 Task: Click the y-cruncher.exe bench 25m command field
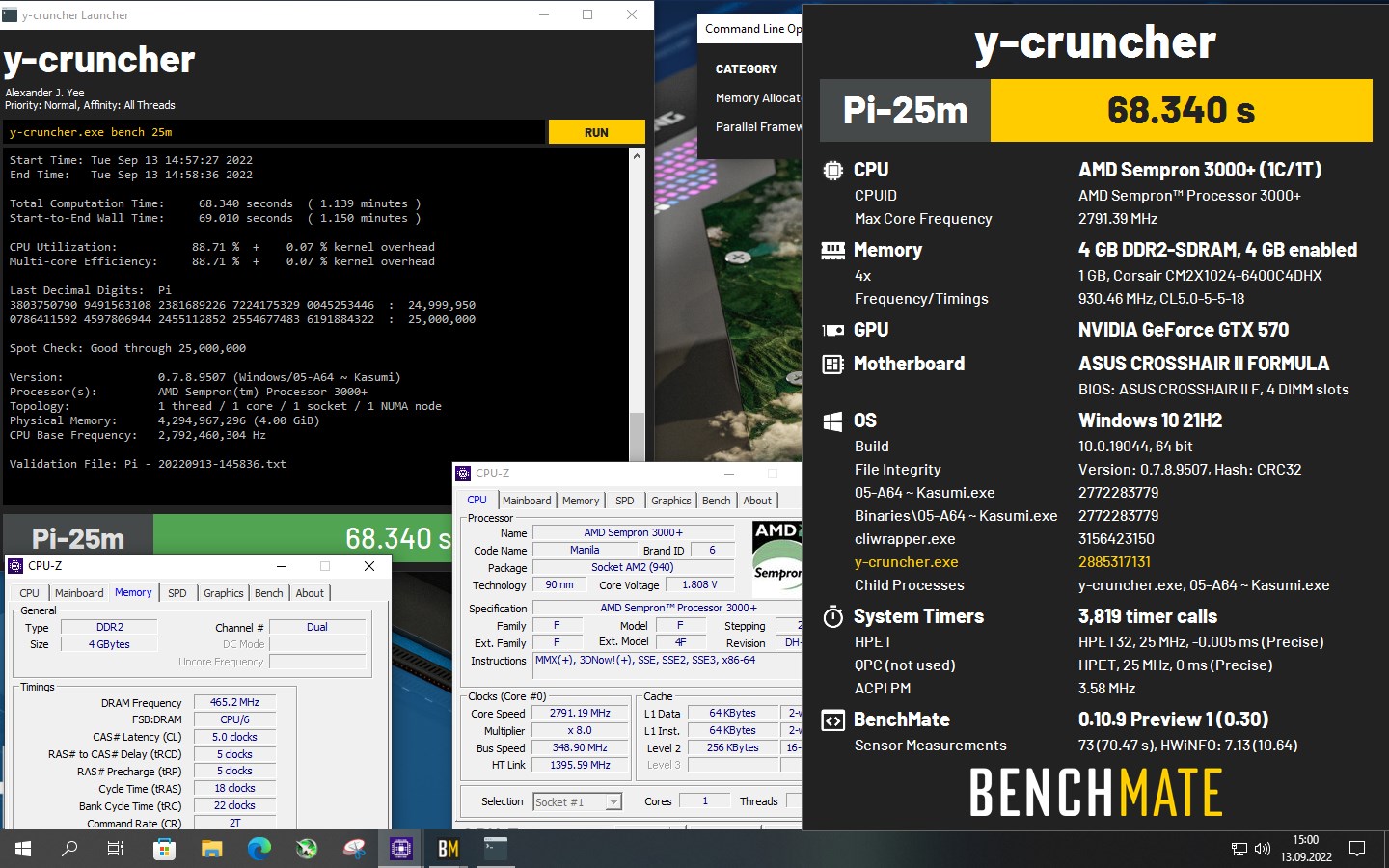[x=274, y=132]
